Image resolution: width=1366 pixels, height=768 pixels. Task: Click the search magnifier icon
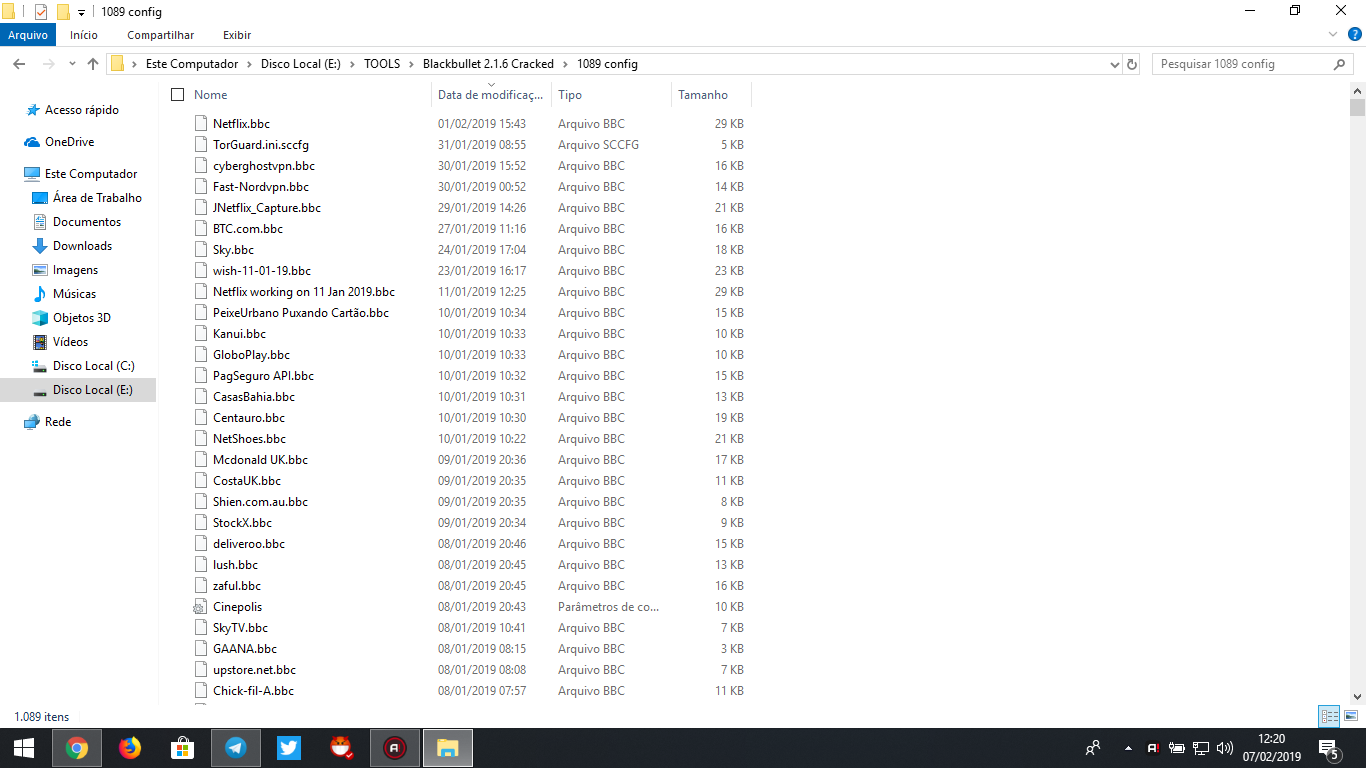pyautogui.click(x=1340, y=64)
